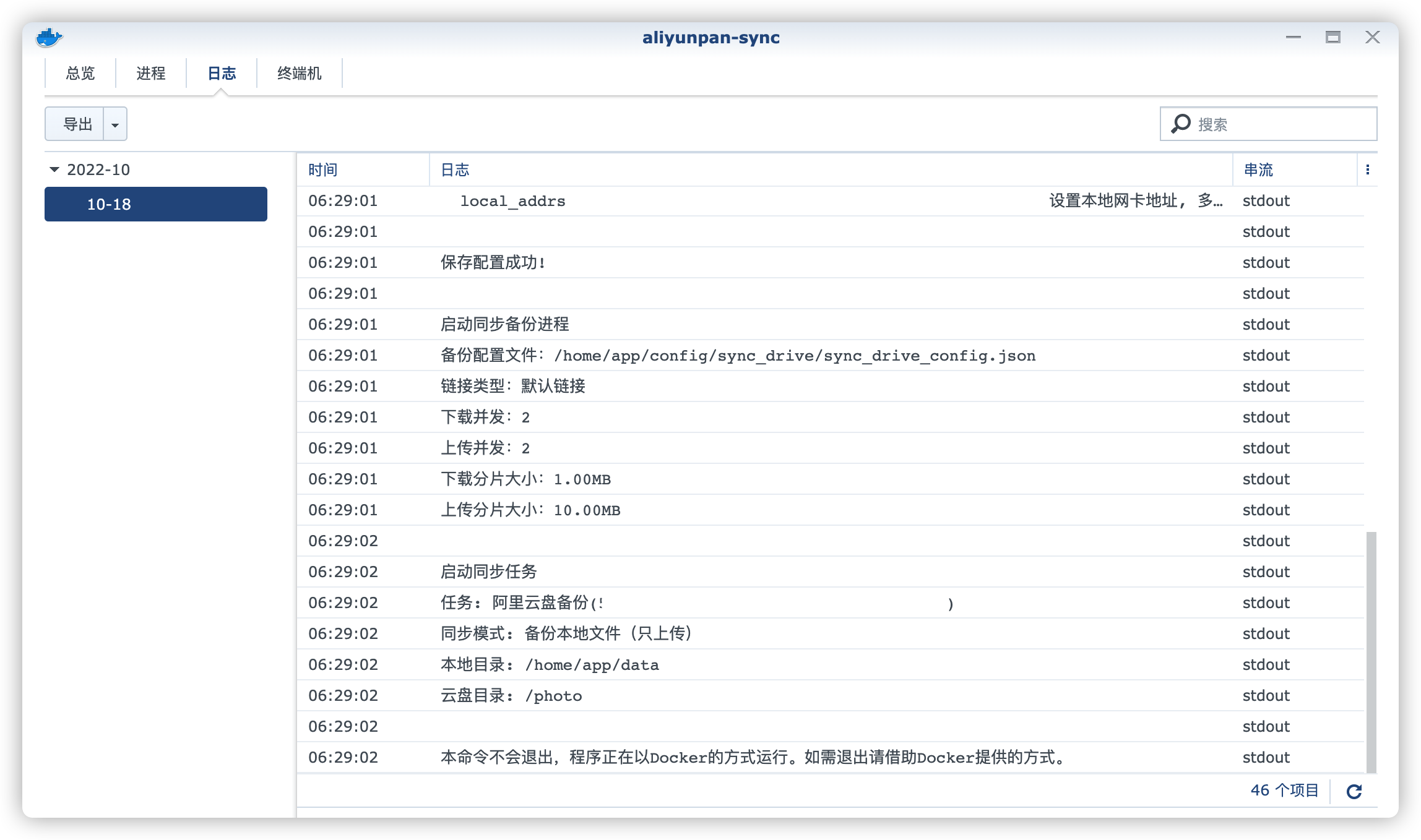Click the Docker whale icon in title bar
Screen dimensions: 1421x840
[49, 38]
